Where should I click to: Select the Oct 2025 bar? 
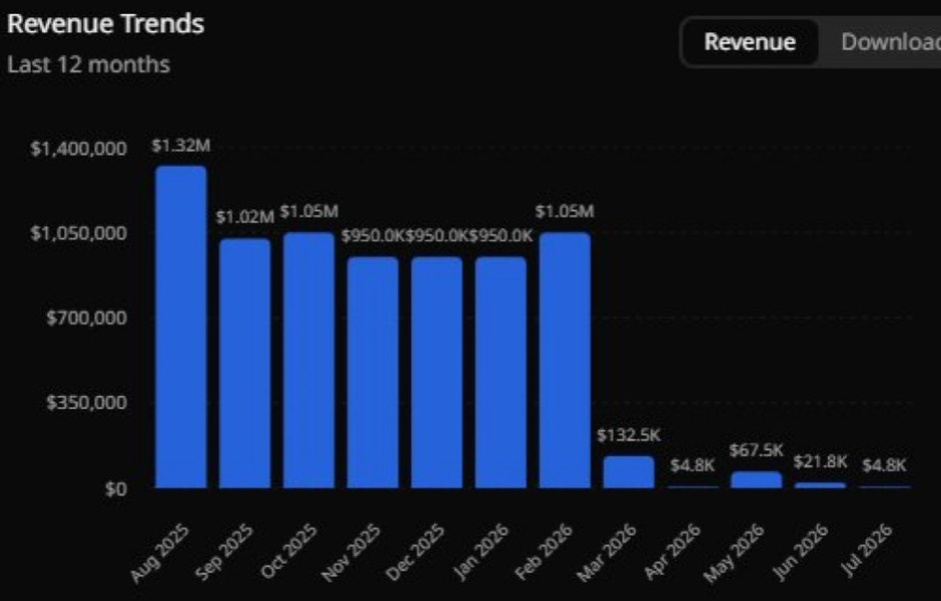coord(309,360)
